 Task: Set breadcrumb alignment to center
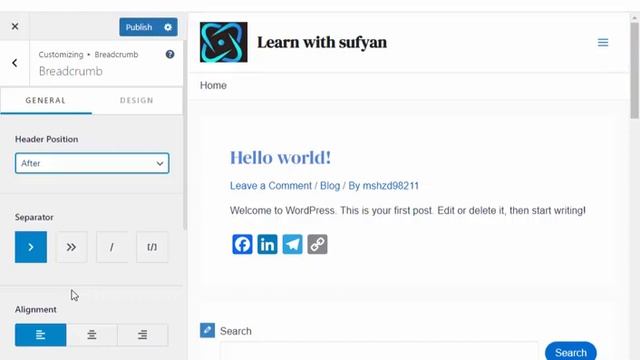[x=91, y=335]
